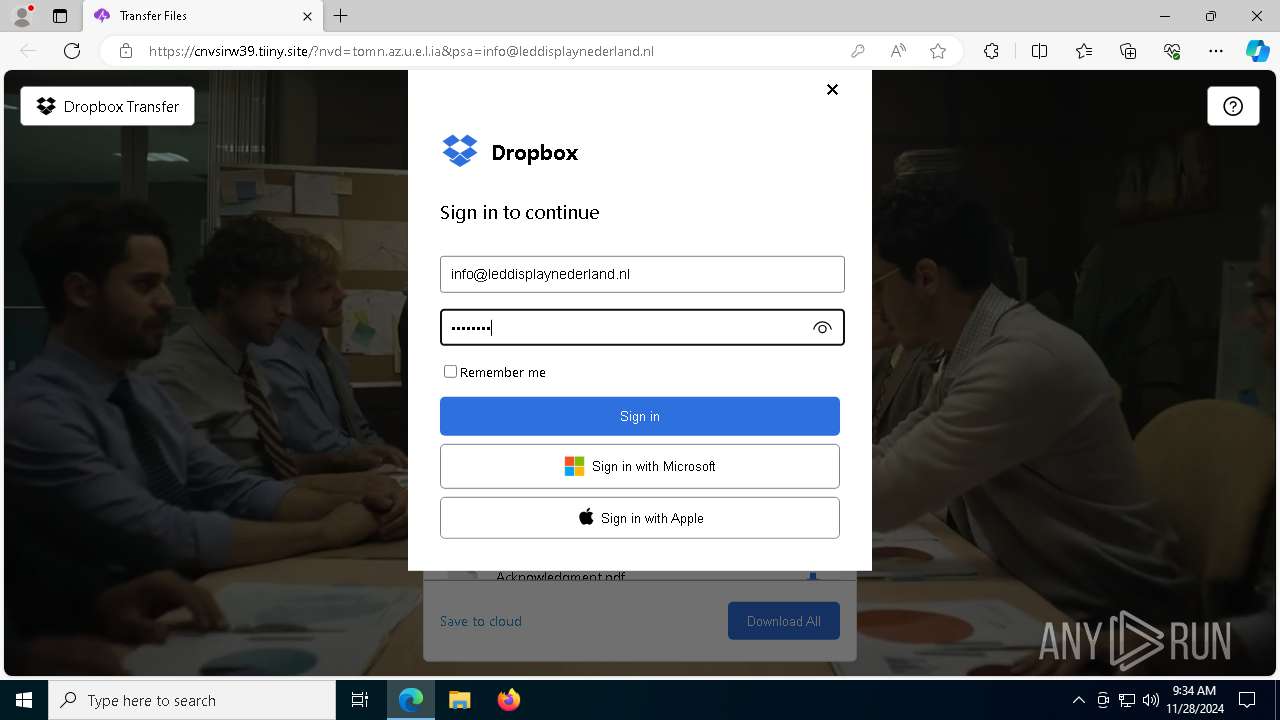Open network status tray icon
This screenshot has width=1280, height=720.
[1127, 700]
